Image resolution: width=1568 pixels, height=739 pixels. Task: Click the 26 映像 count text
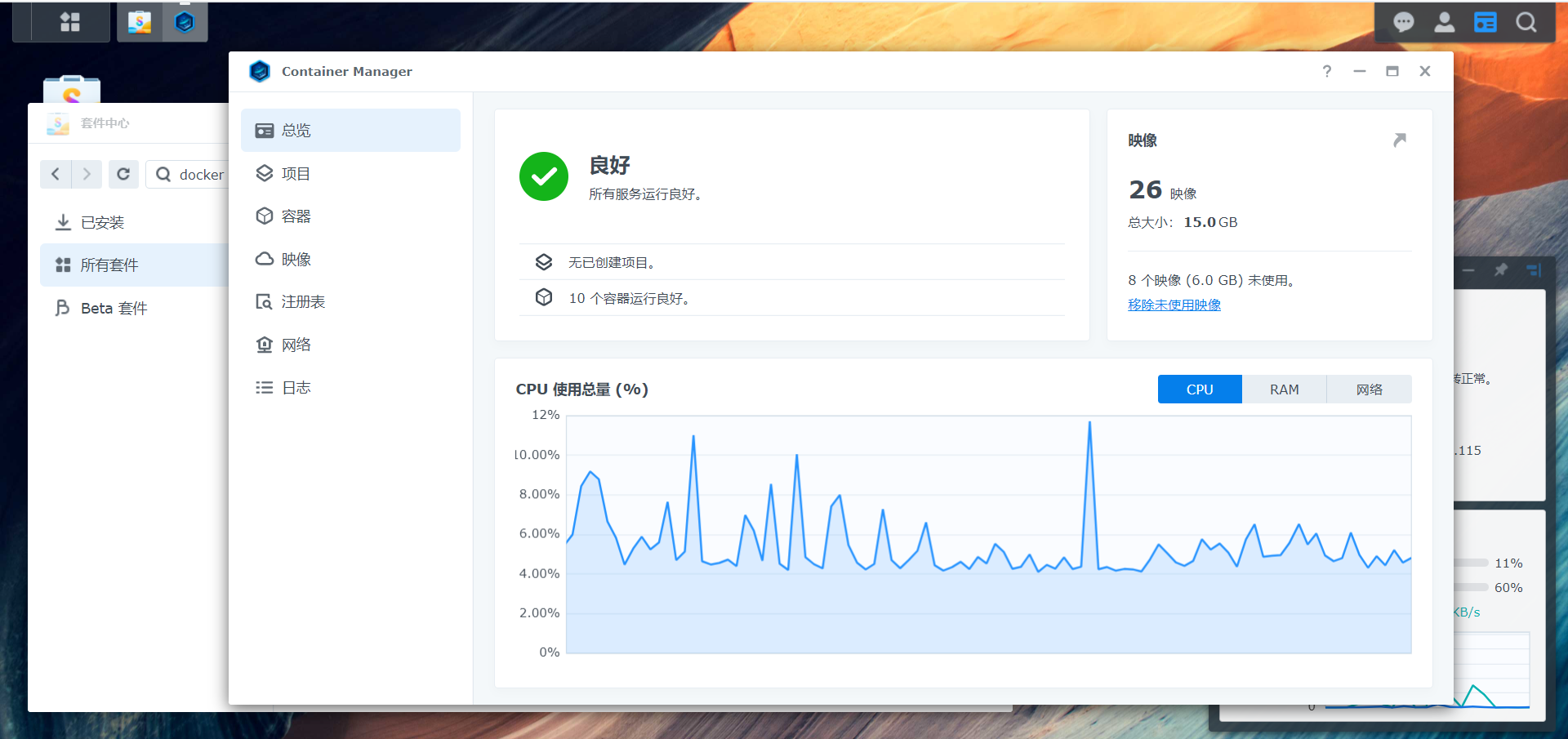coord(1163,190)
